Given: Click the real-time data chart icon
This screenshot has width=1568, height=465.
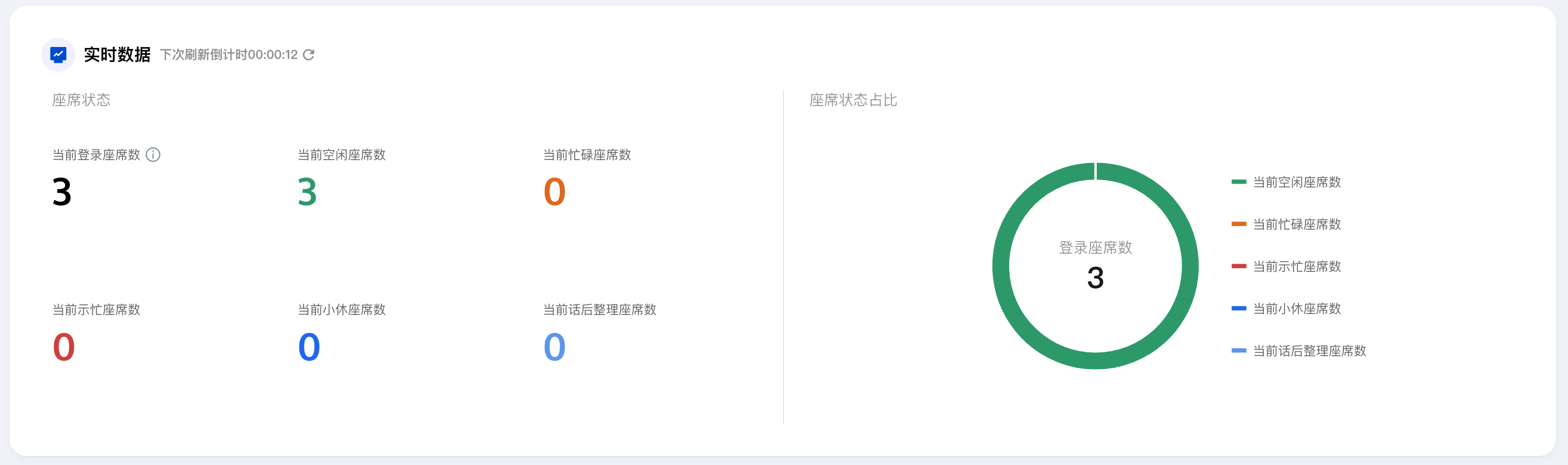Looking at the screenshot, I should [x=58, y=55].
